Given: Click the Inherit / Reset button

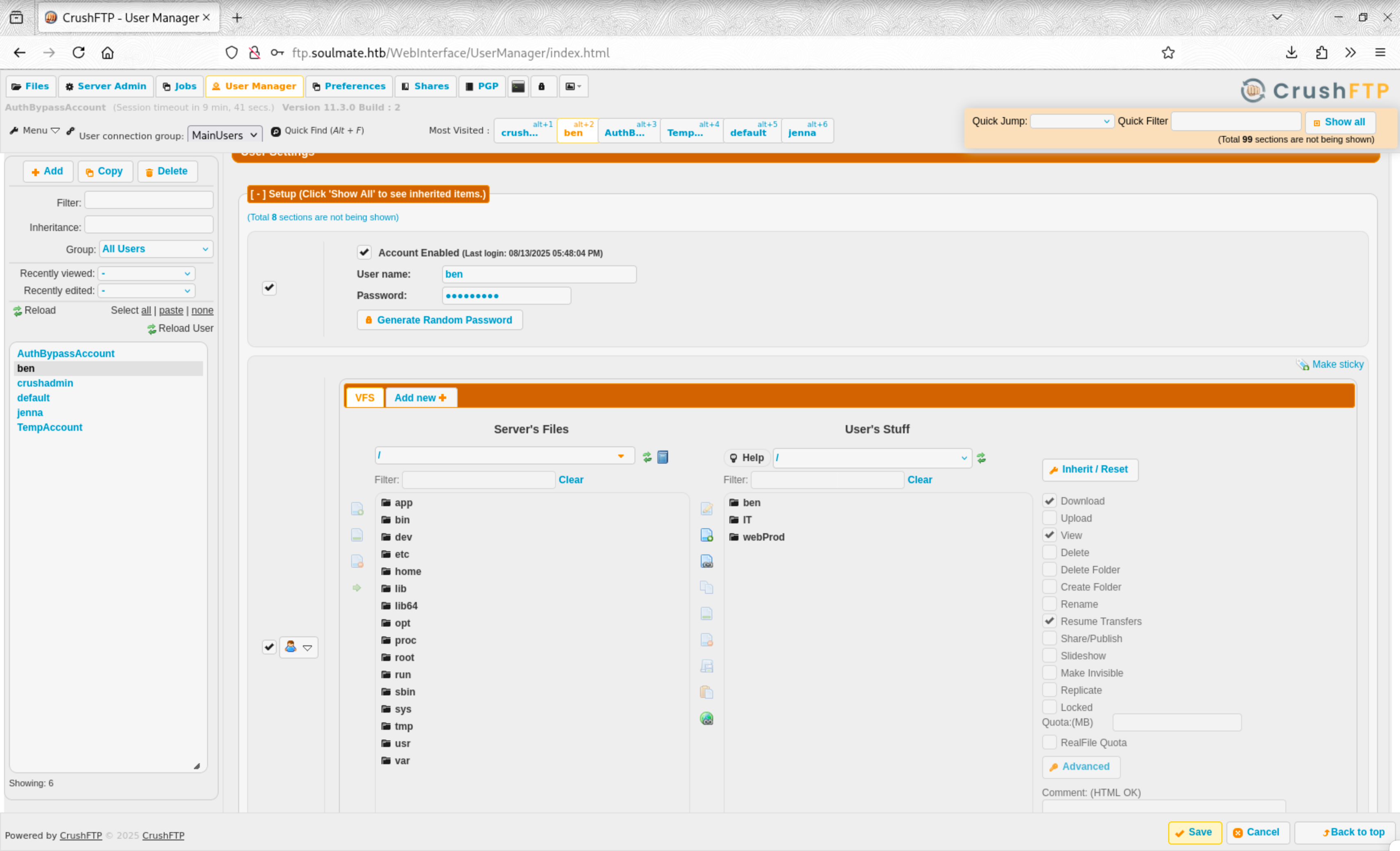Looking at the screenshot, I should tap(1090, 470).
